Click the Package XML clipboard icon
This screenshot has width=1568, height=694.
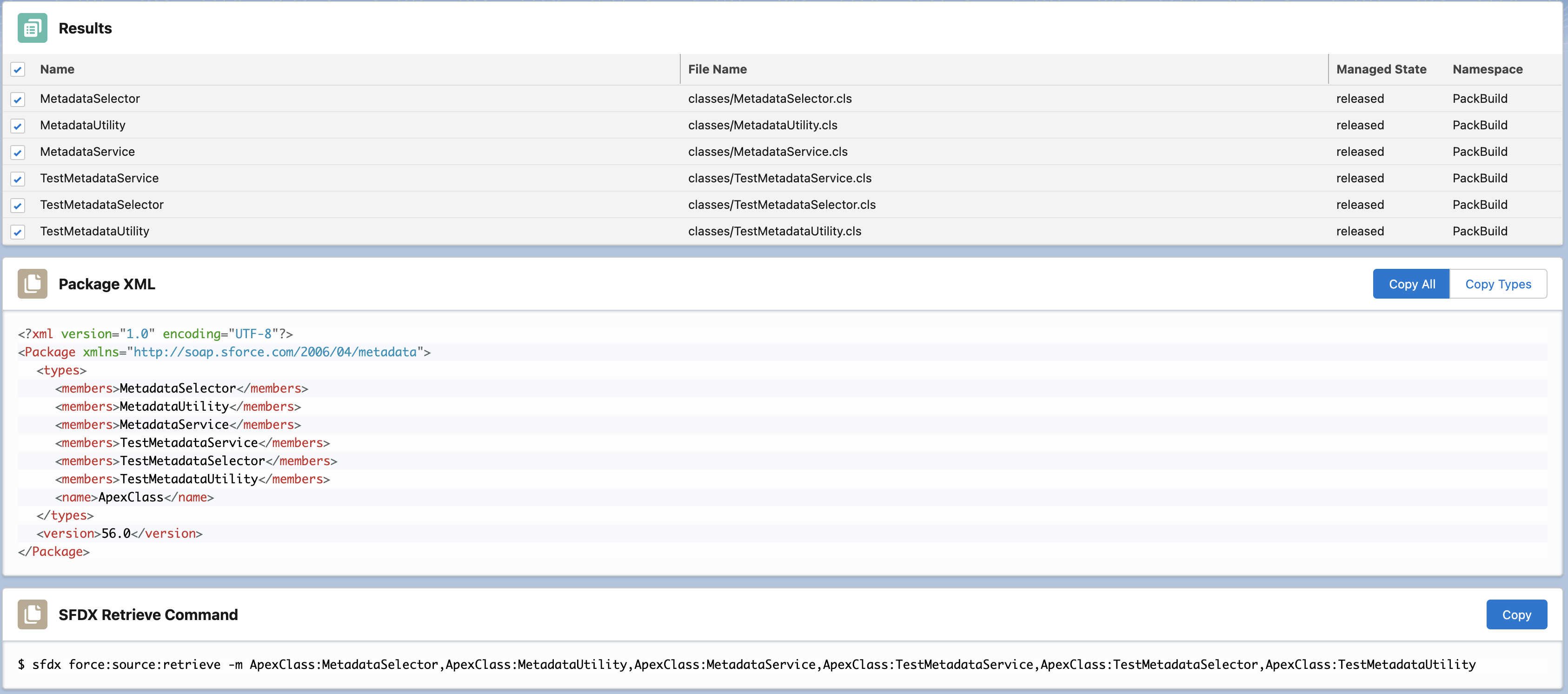32,284
